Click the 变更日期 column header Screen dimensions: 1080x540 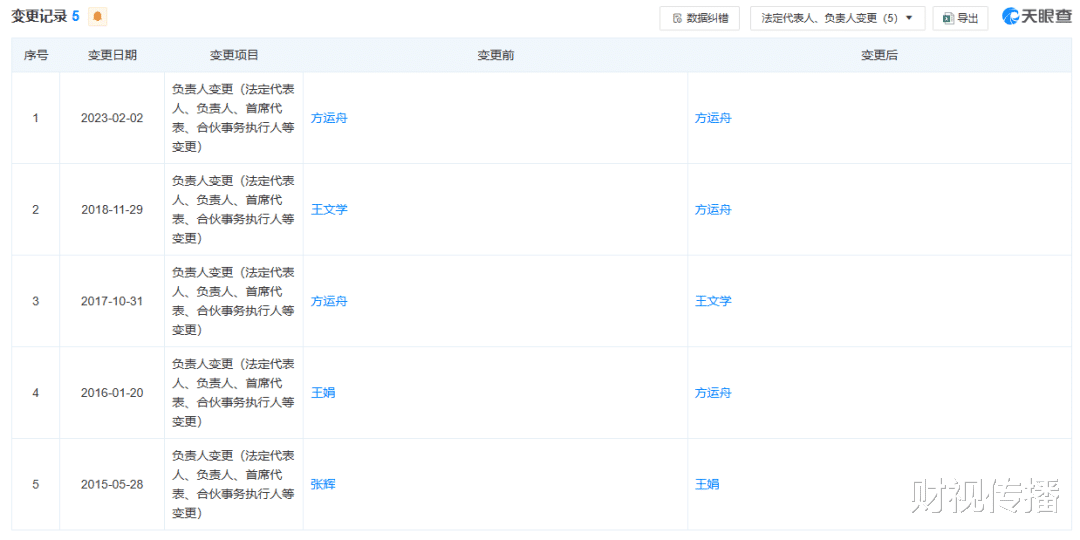tap(112, 56)
